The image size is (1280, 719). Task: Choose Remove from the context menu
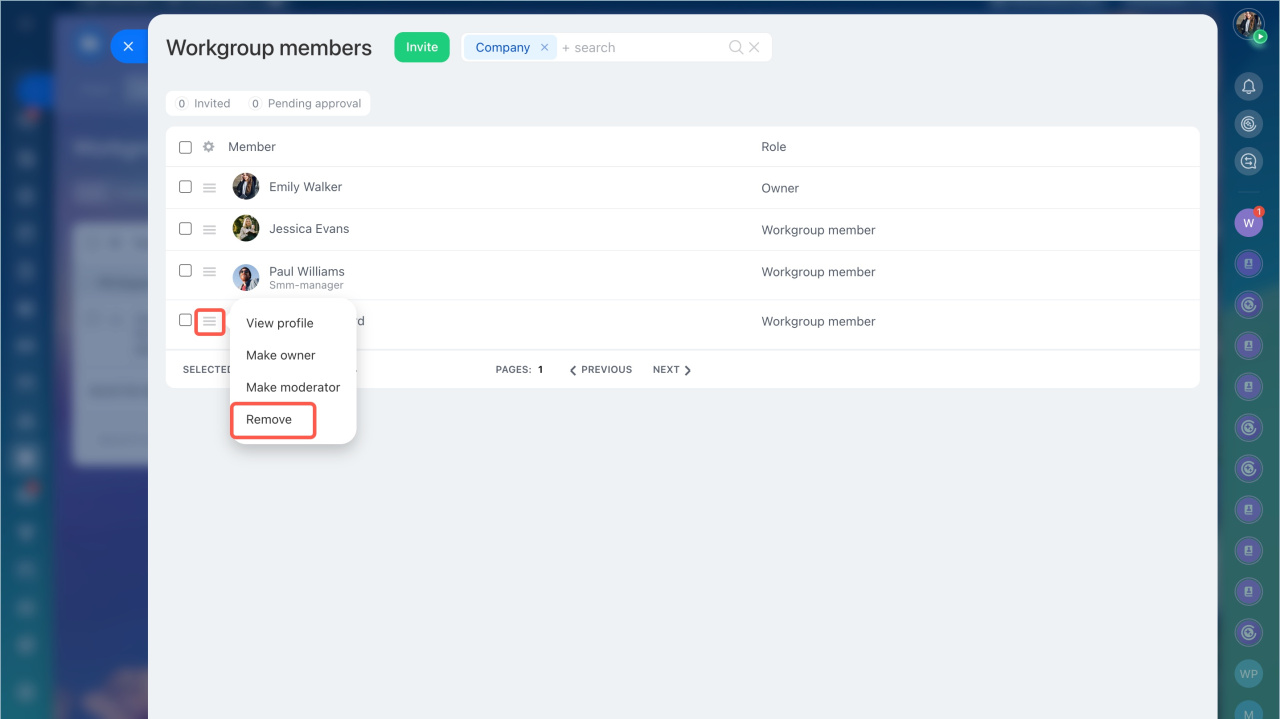click(270, 420)
